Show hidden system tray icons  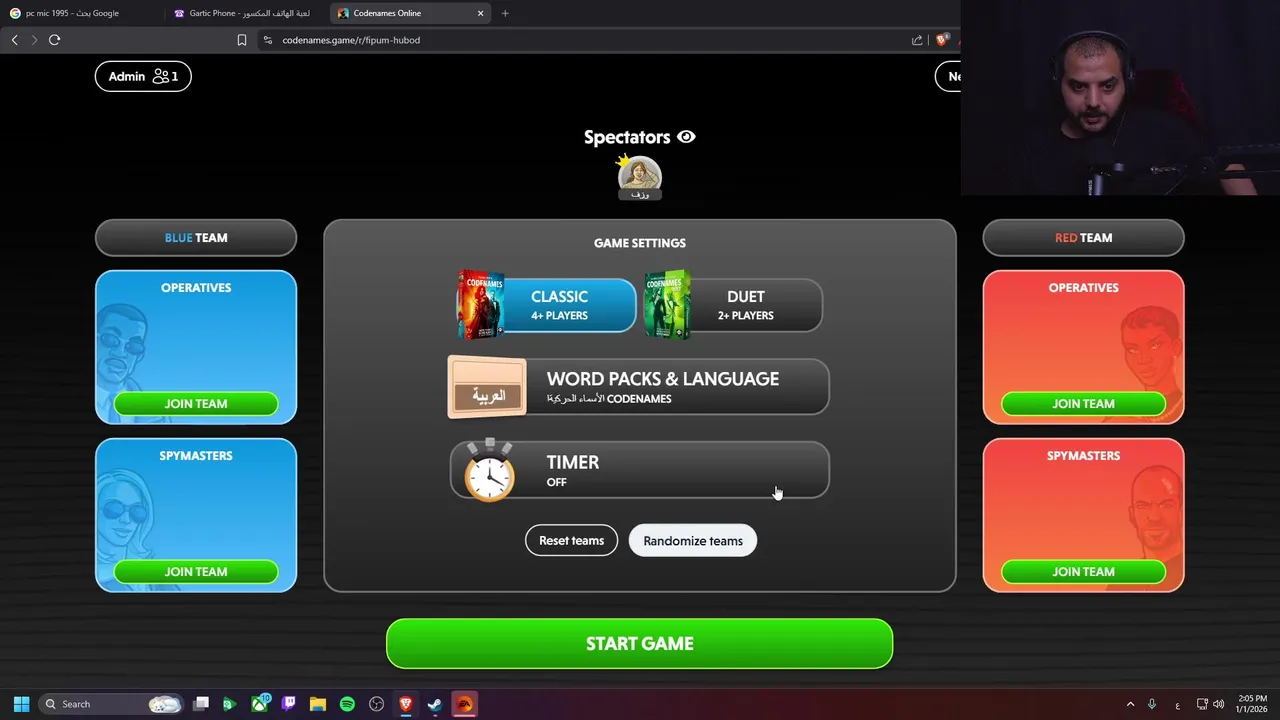pyautogui.click(x=1130, y=704)
